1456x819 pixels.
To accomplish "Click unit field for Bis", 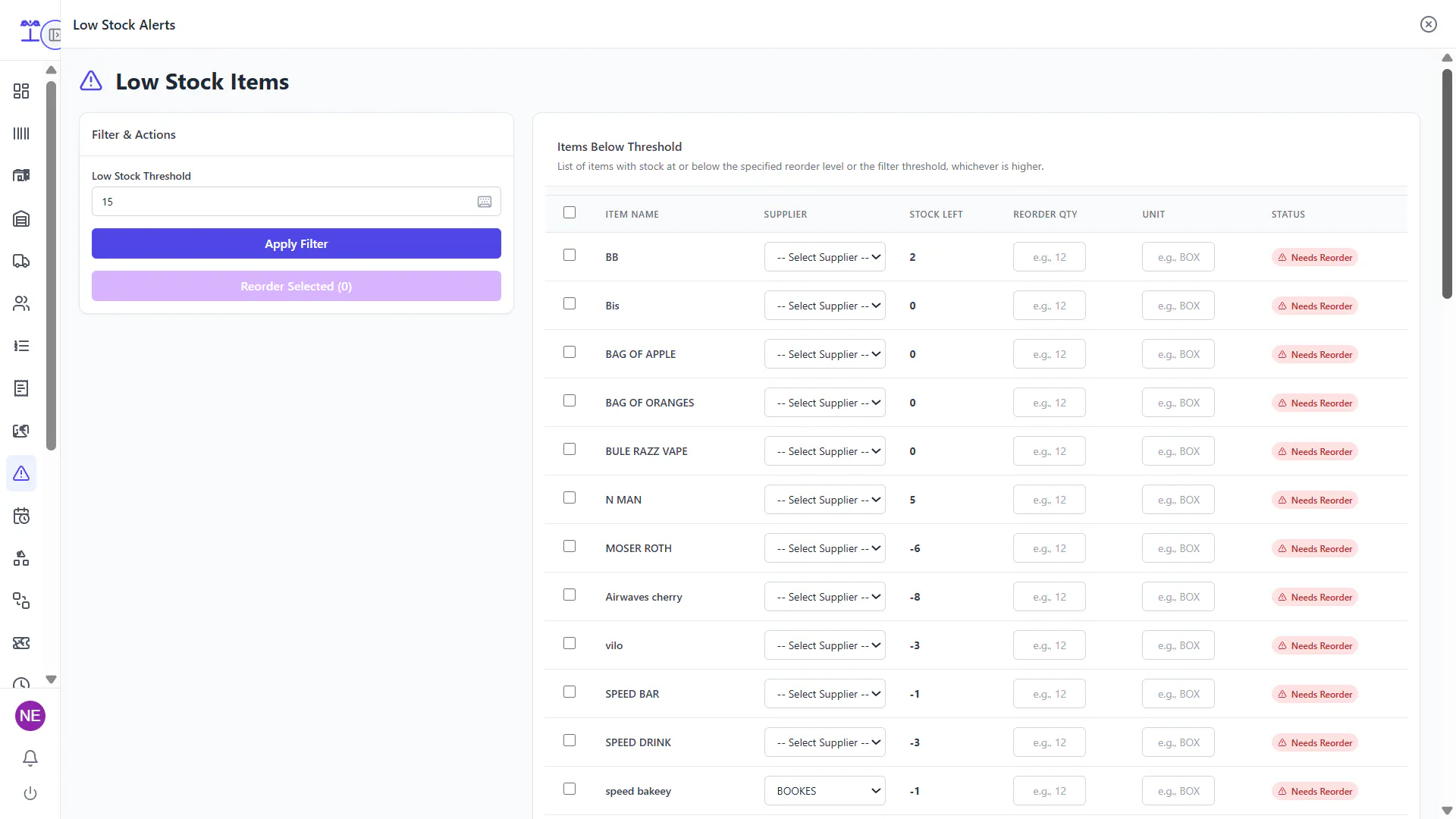I will [x=1178, y=306].
